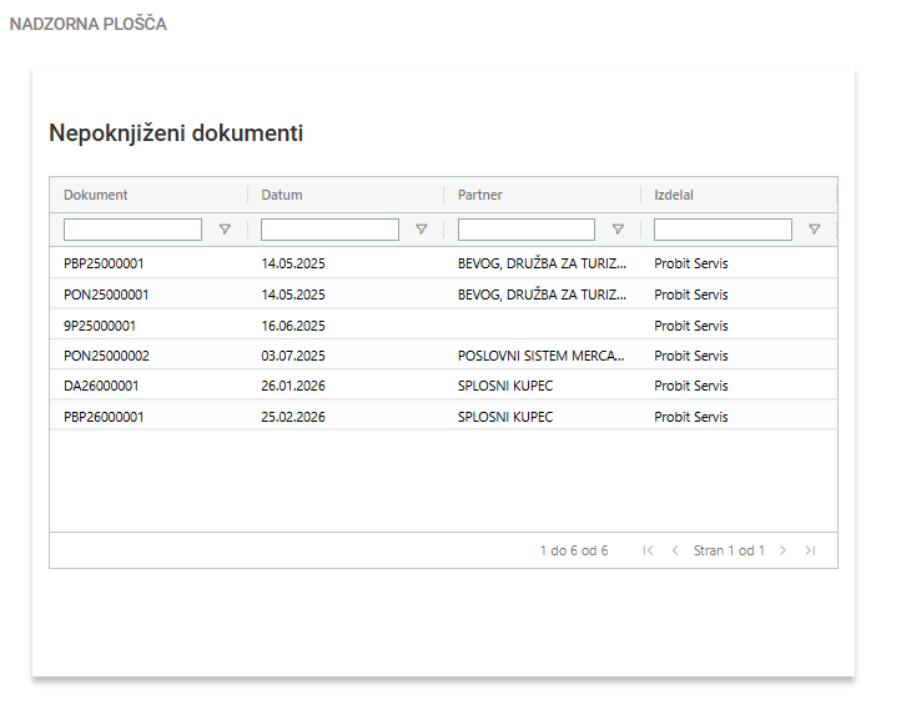Select document PBP26000001
This screenshot has height=705, width=906.
click(x=103, y=417)
